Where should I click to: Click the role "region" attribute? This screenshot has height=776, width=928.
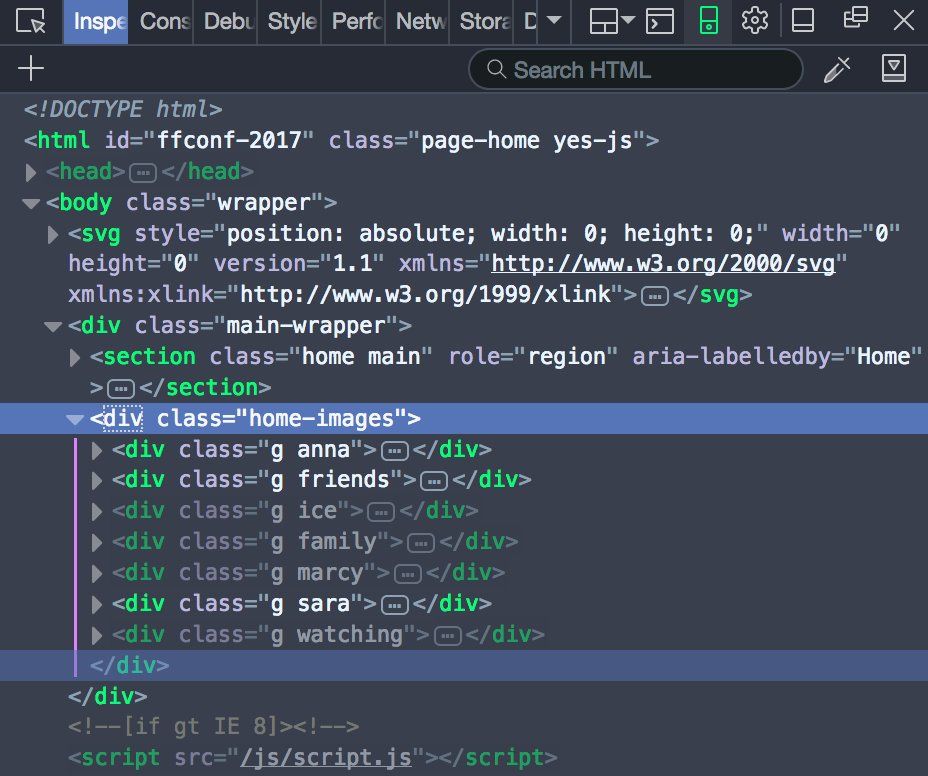click(533, 356)
